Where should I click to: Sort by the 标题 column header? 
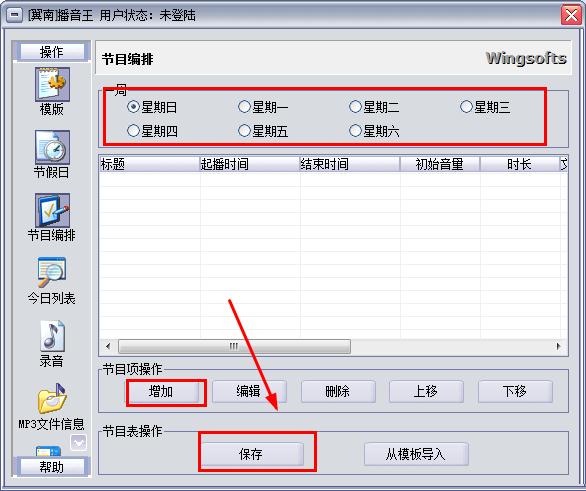coord(149,164)
